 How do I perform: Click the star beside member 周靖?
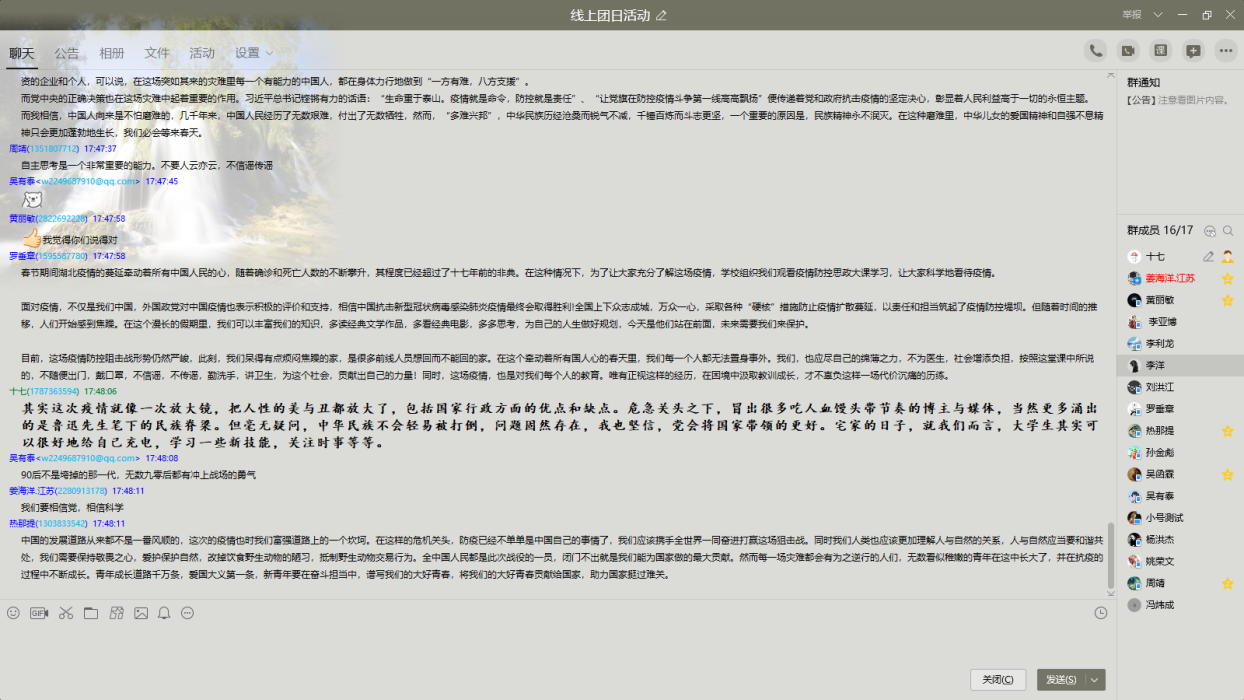coord(1227,583)
